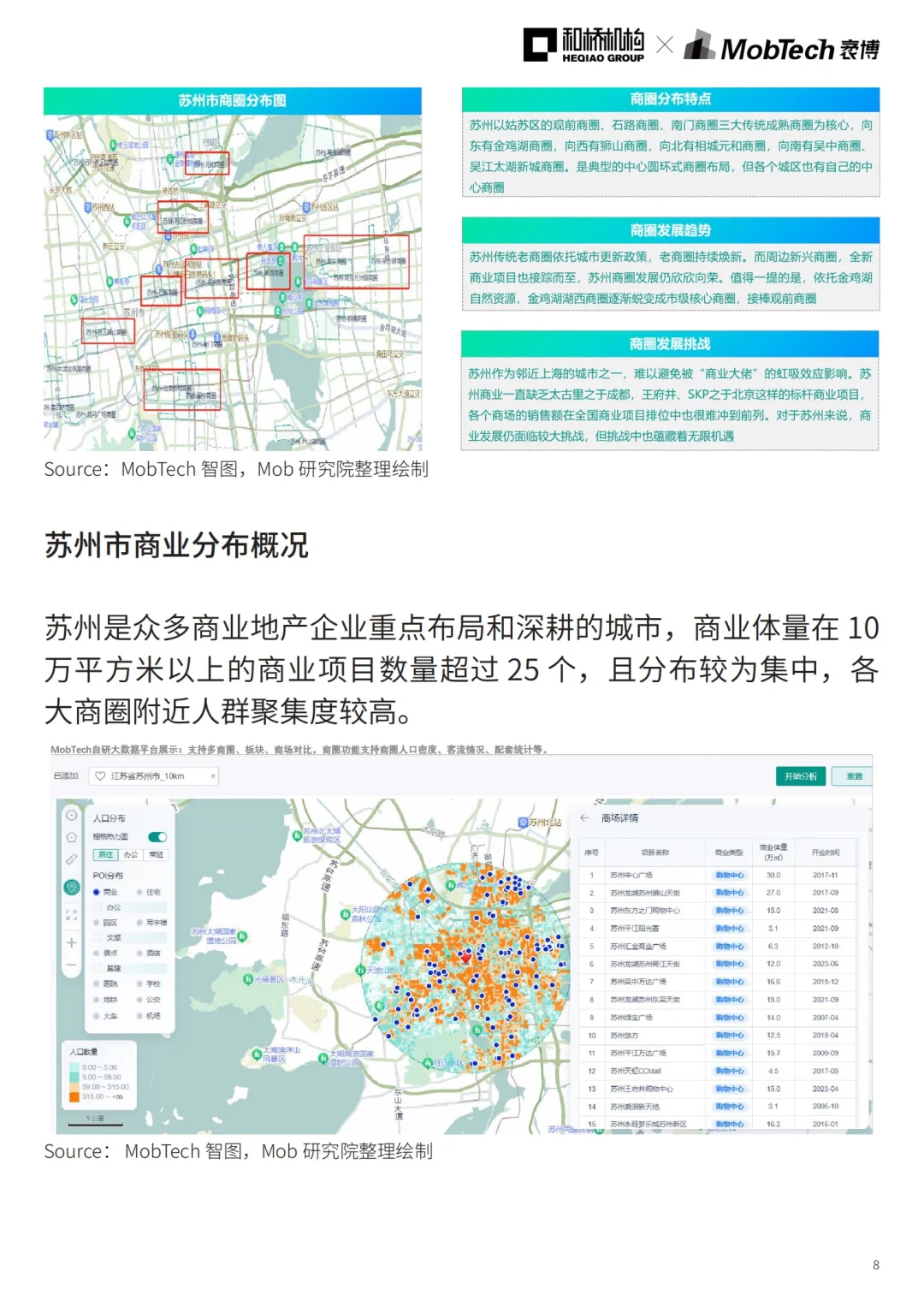The width and height of the screenshot is (924, 1307).
Task: Check the 办公 category checkbox
Action: [x=97, y=907]
